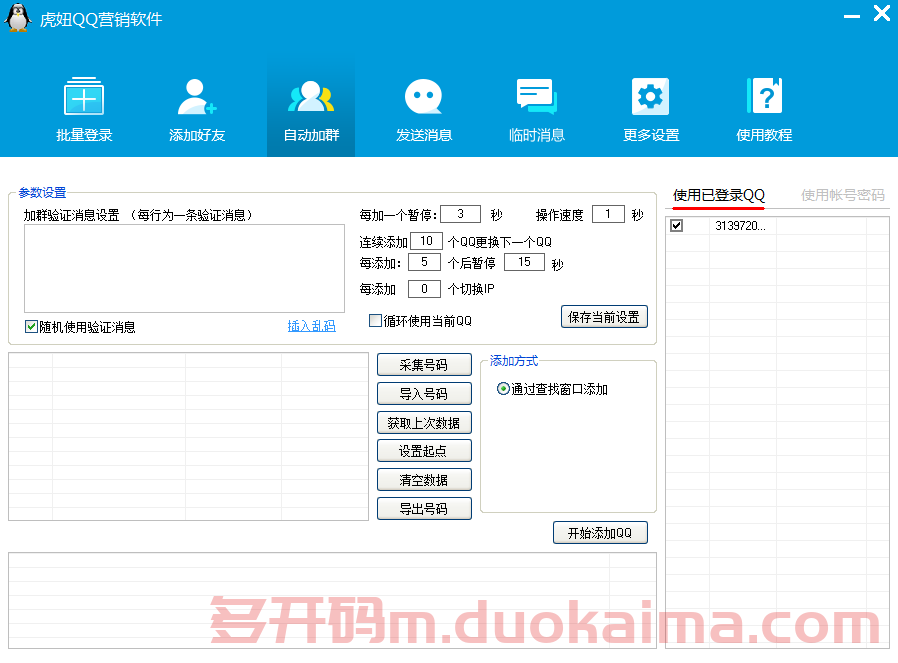The height and width of the screenshot is (663, 898).
Task: Switch to 使用已登录QQ tab
Action: pyautogui.click(x=719, y=195)
